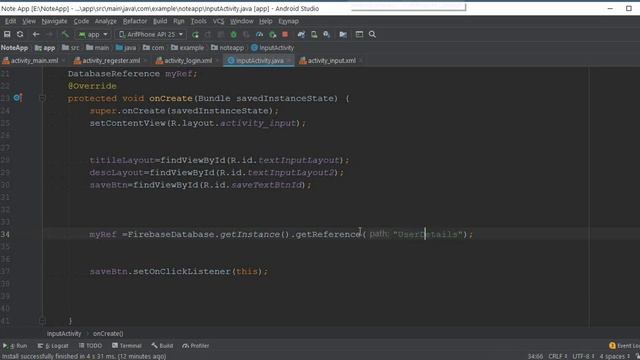Click the override gutter icon at onCreate
640x360 pixels.
click(17, 98)
